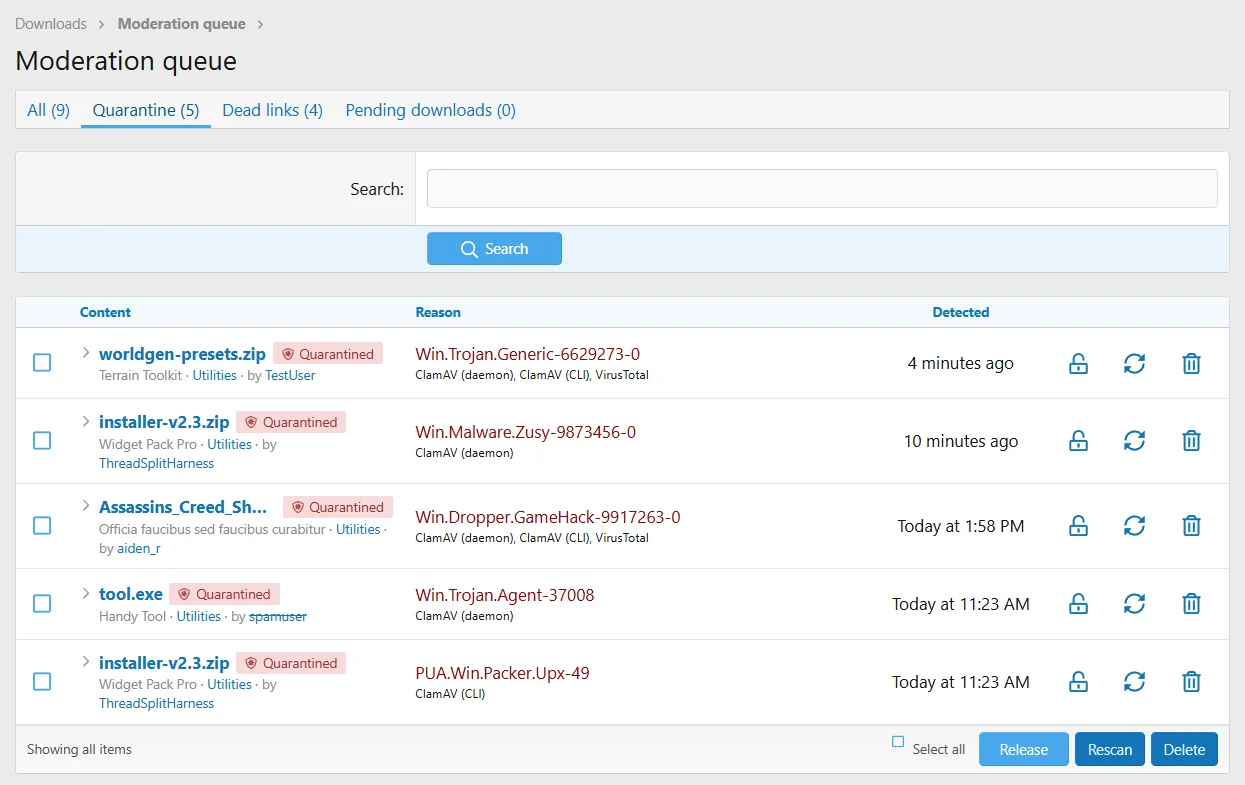Open the aiden_r user link
This screenshot has height=785, width=1245.
pyautogui.click(x=139, y=549)
